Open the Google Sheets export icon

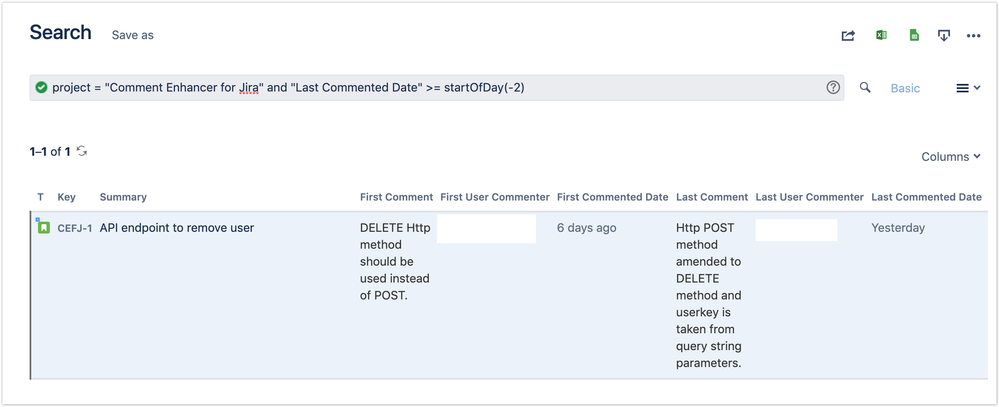[x=913, y=36]
